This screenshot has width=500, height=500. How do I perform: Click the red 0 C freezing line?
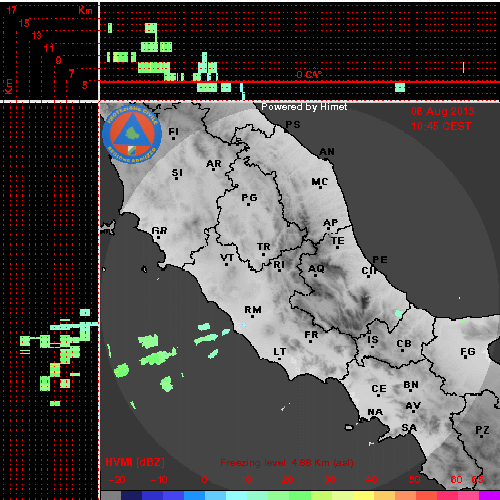point(300,82)
